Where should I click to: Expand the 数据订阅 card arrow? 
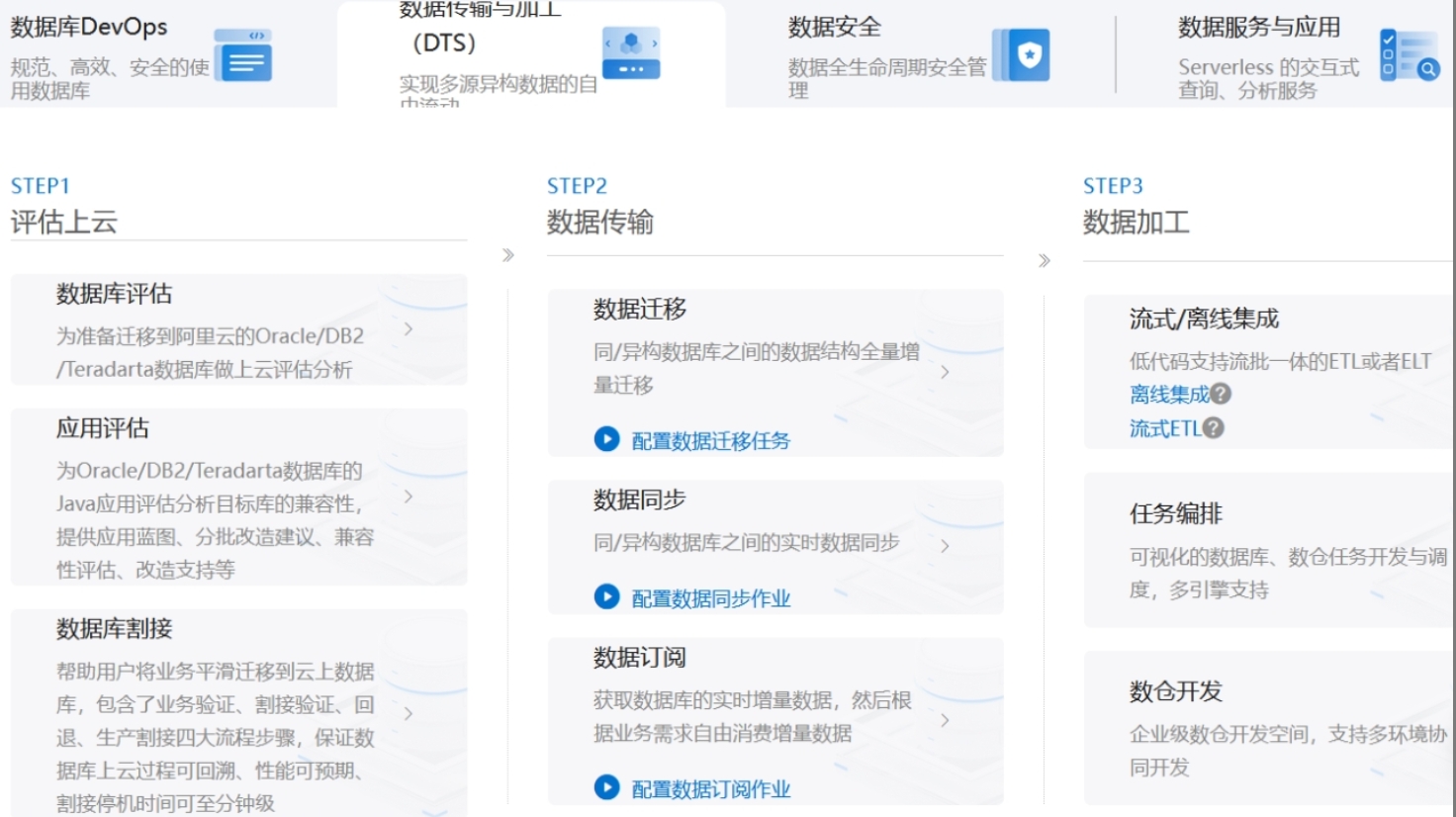[945, 720]
